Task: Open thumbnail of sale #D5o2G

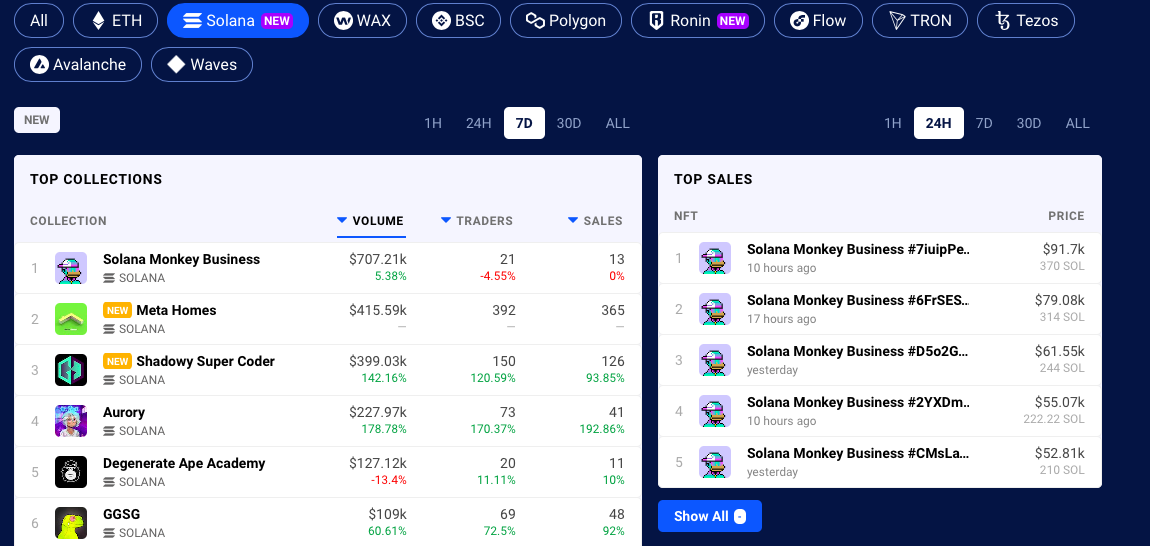Action: coord(714,360)
